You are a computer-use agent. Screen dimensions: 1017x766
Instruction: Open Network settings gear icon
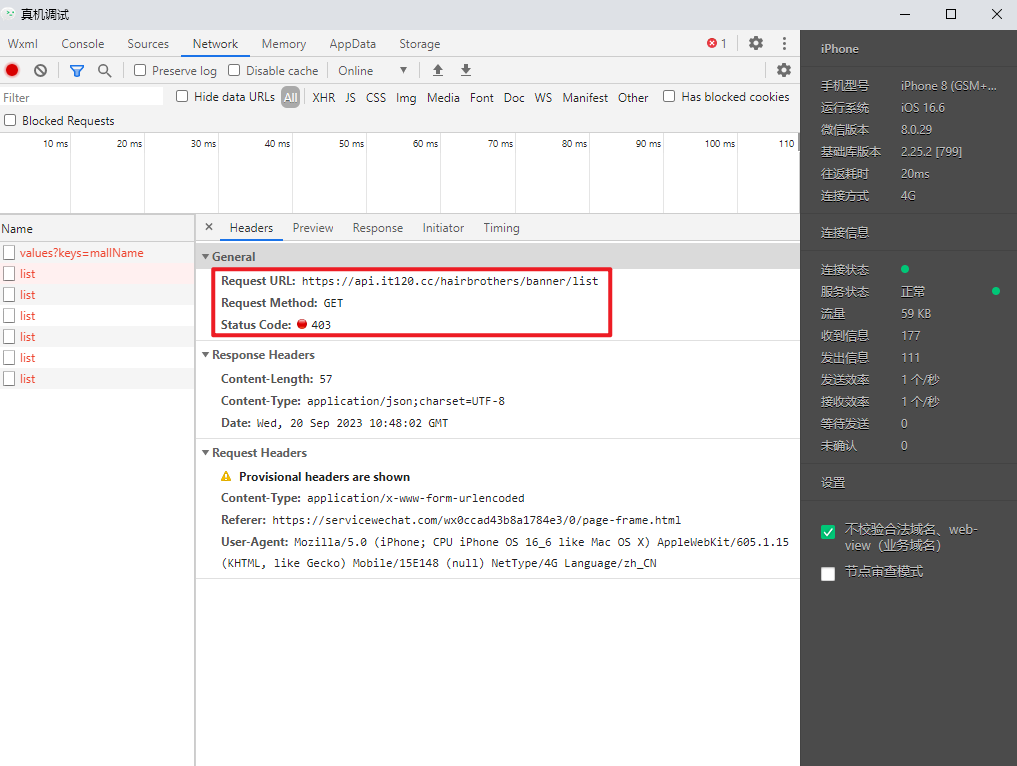(x=784, y=70)
